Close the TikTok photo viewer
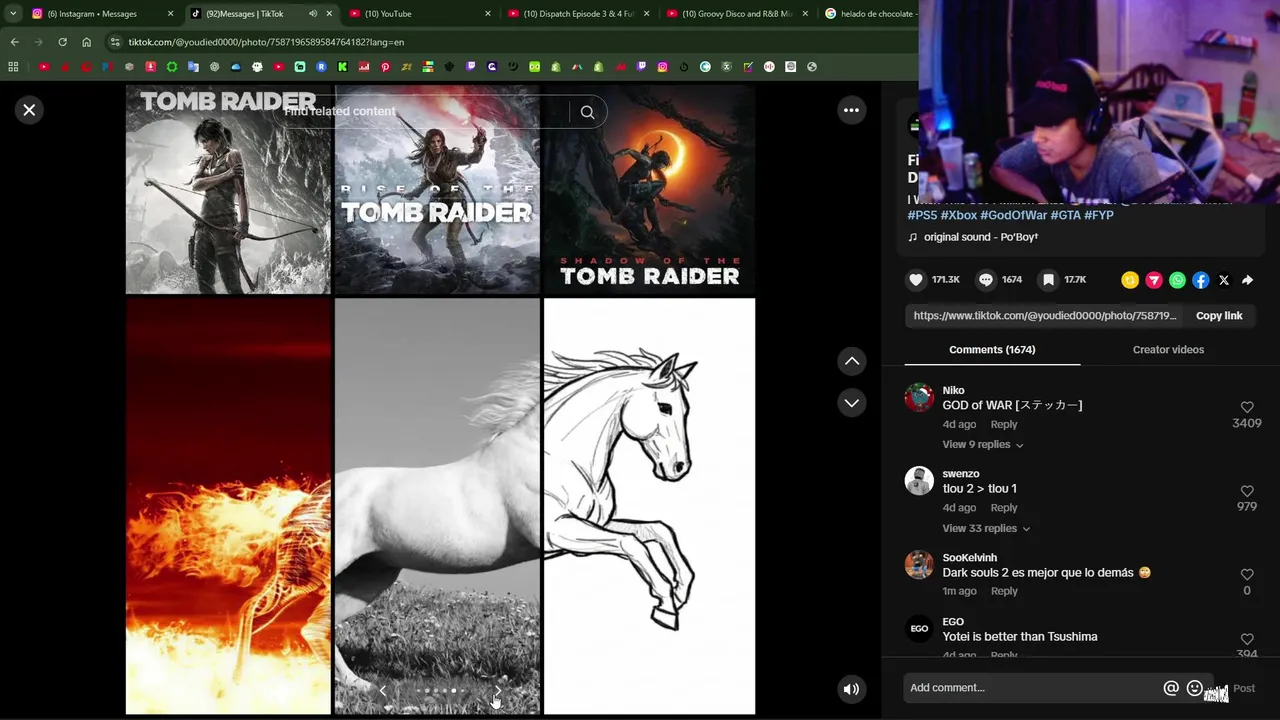The width and height of the screenshot is (1280, 720). click(29, 110)
